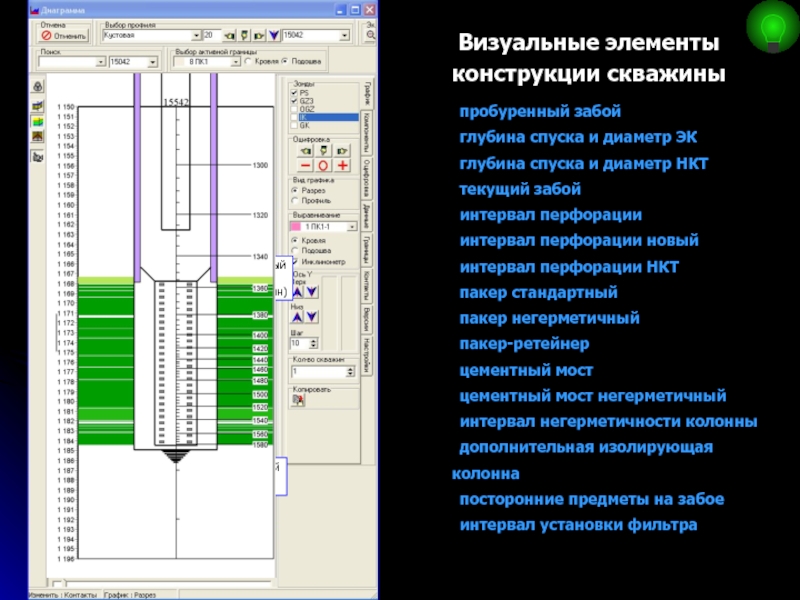Expand the Выбор активной границы dropdown
The width and height of the screenshot is (800, 600).
pos(235,62)
